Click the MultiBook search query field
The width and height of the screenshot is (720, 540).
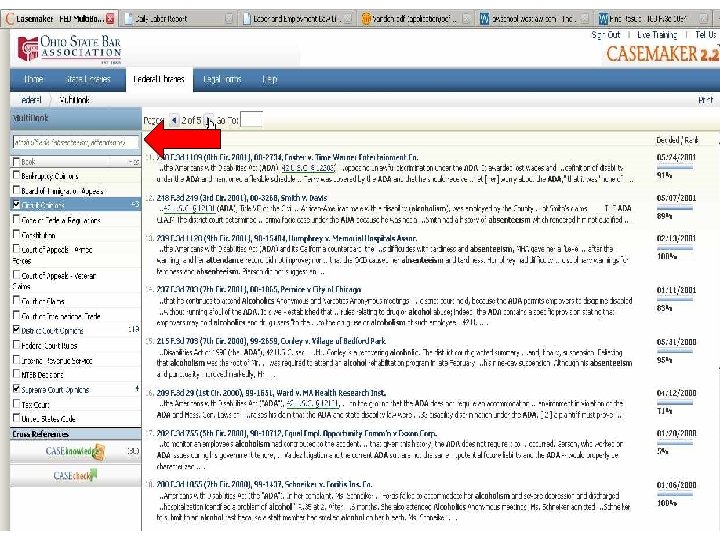(75, 143)
